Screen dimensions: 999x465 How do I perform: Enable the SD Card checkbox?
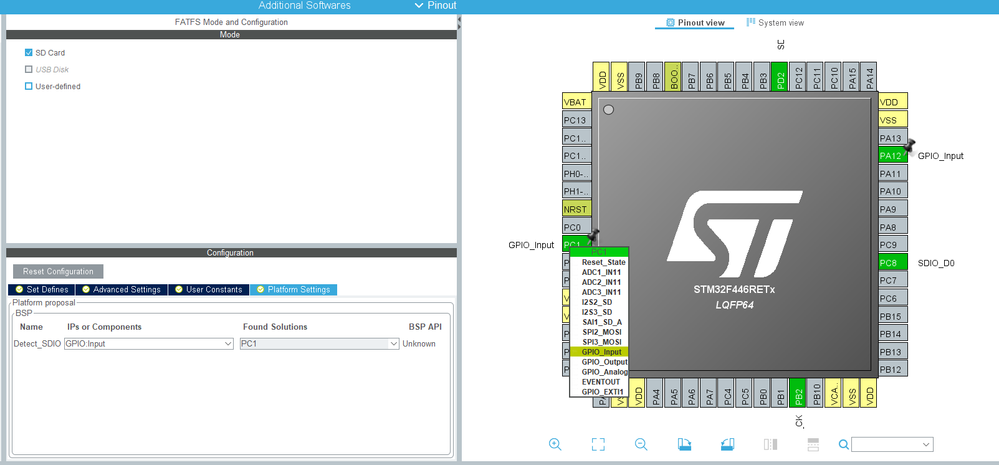click(28, 53)
